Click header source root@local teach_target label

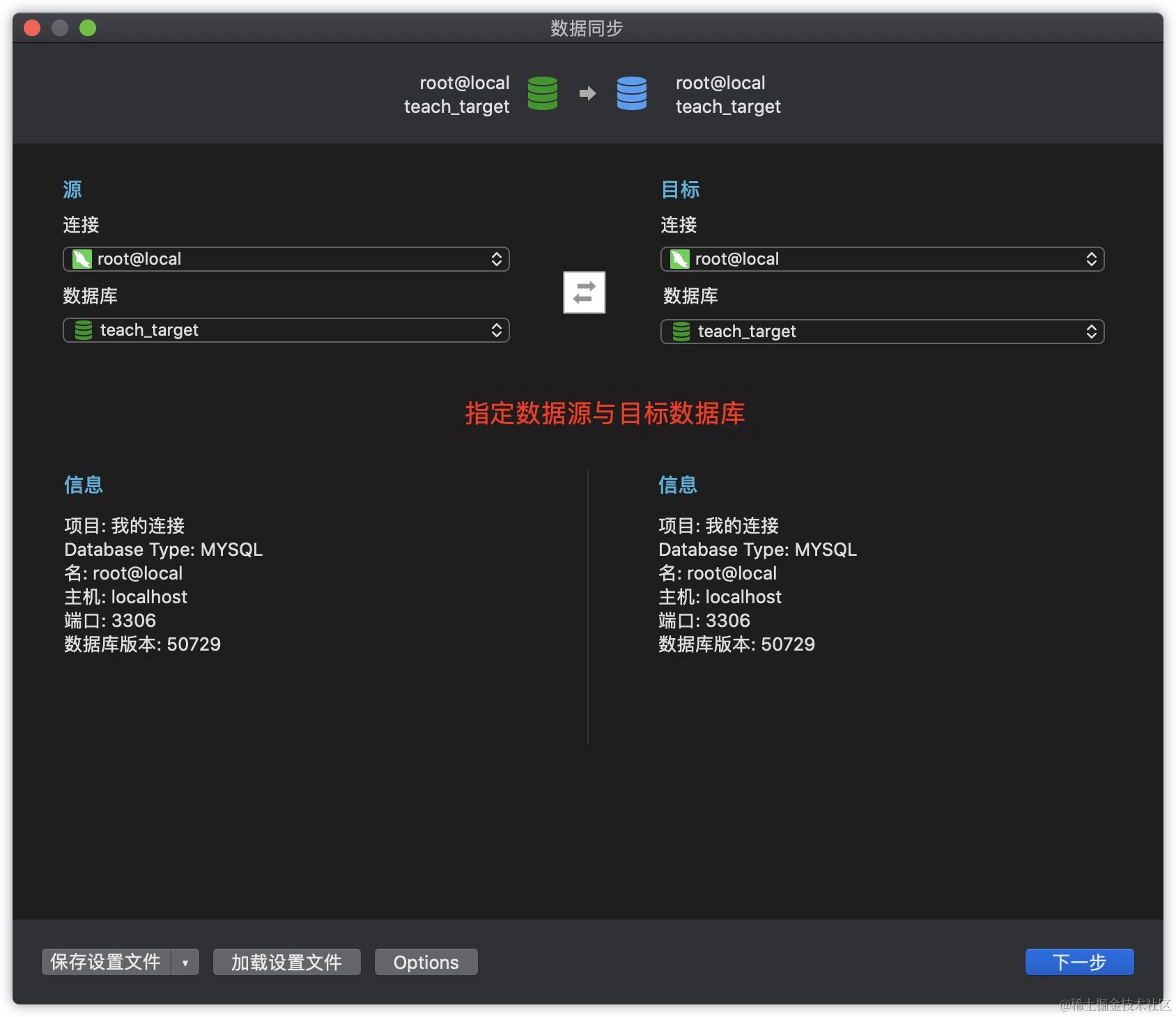coord(457,95)
